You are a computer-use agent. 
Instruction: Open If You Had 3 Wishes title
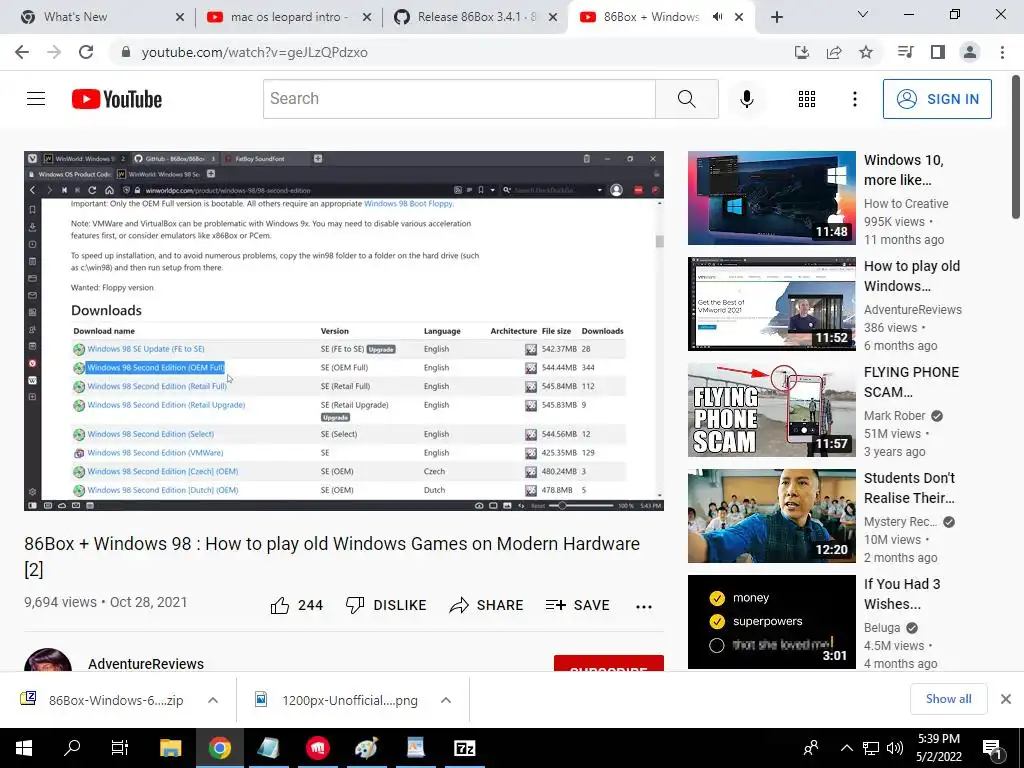pos(902,594)
